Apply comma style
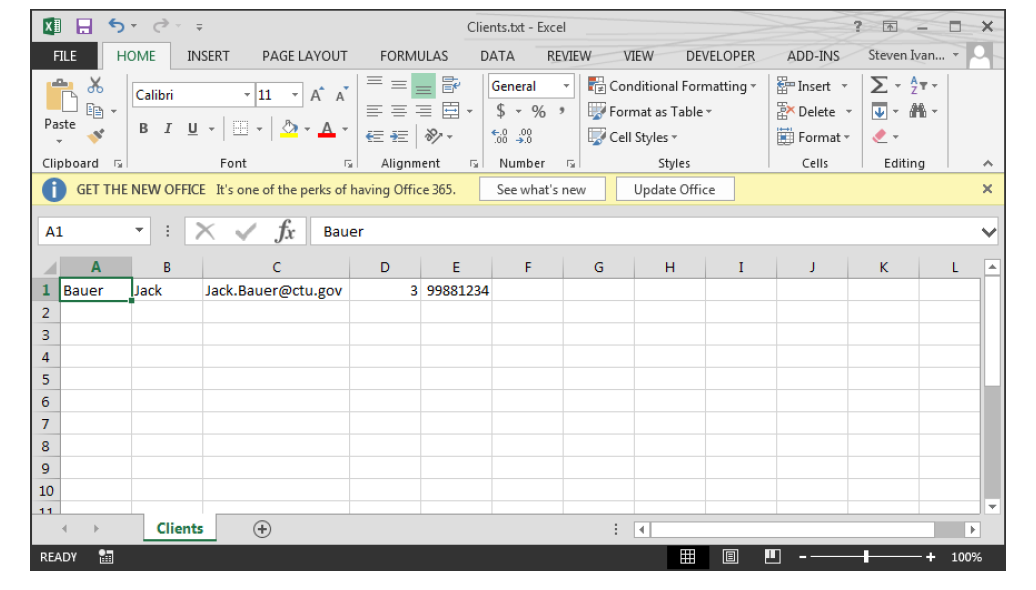The image size is (1036, 590). pyautogui.click(x=562, y=111)
